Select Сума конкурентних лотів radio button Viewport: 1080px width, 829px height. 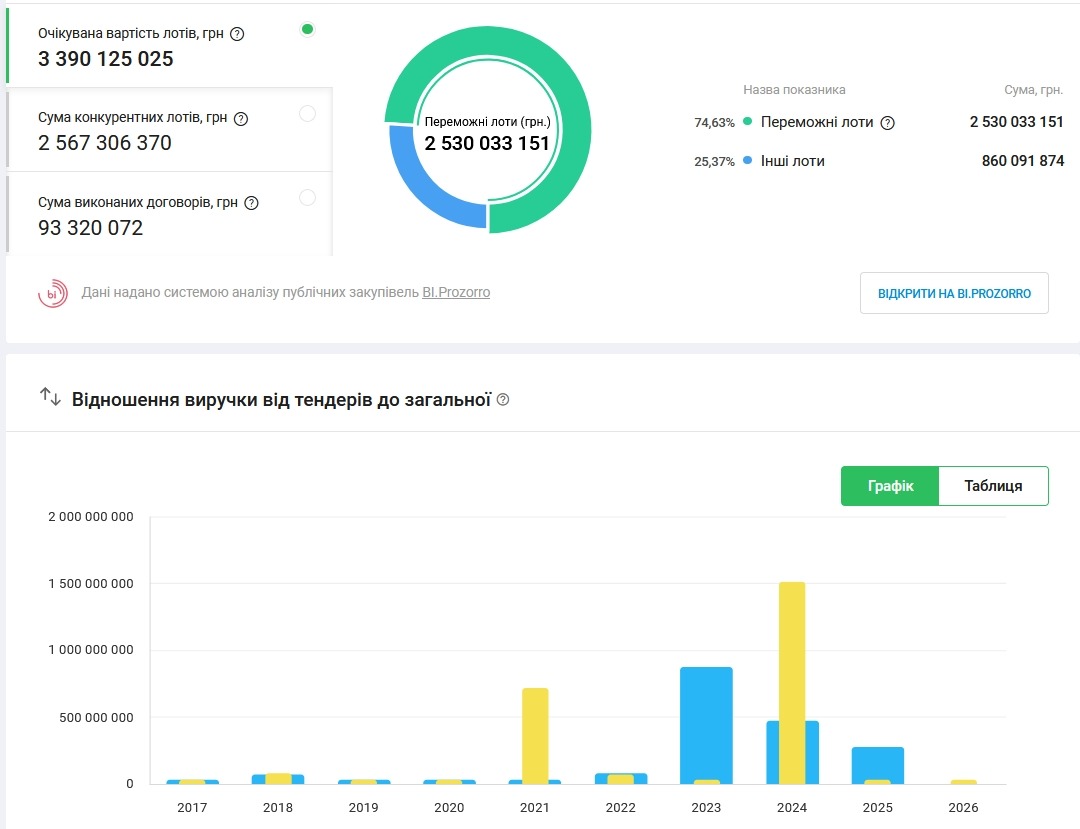tap(308, 114)
